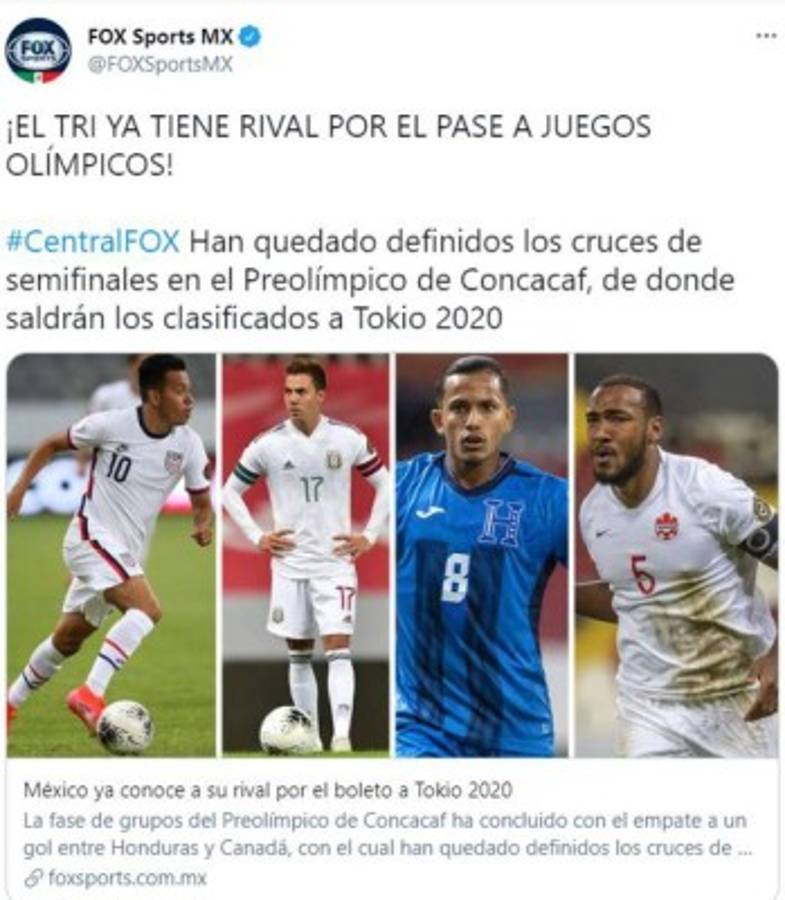Open the @FOXSportsMX handle link
This screenshot has width=785, height=900.
click(x=160, y=64)
